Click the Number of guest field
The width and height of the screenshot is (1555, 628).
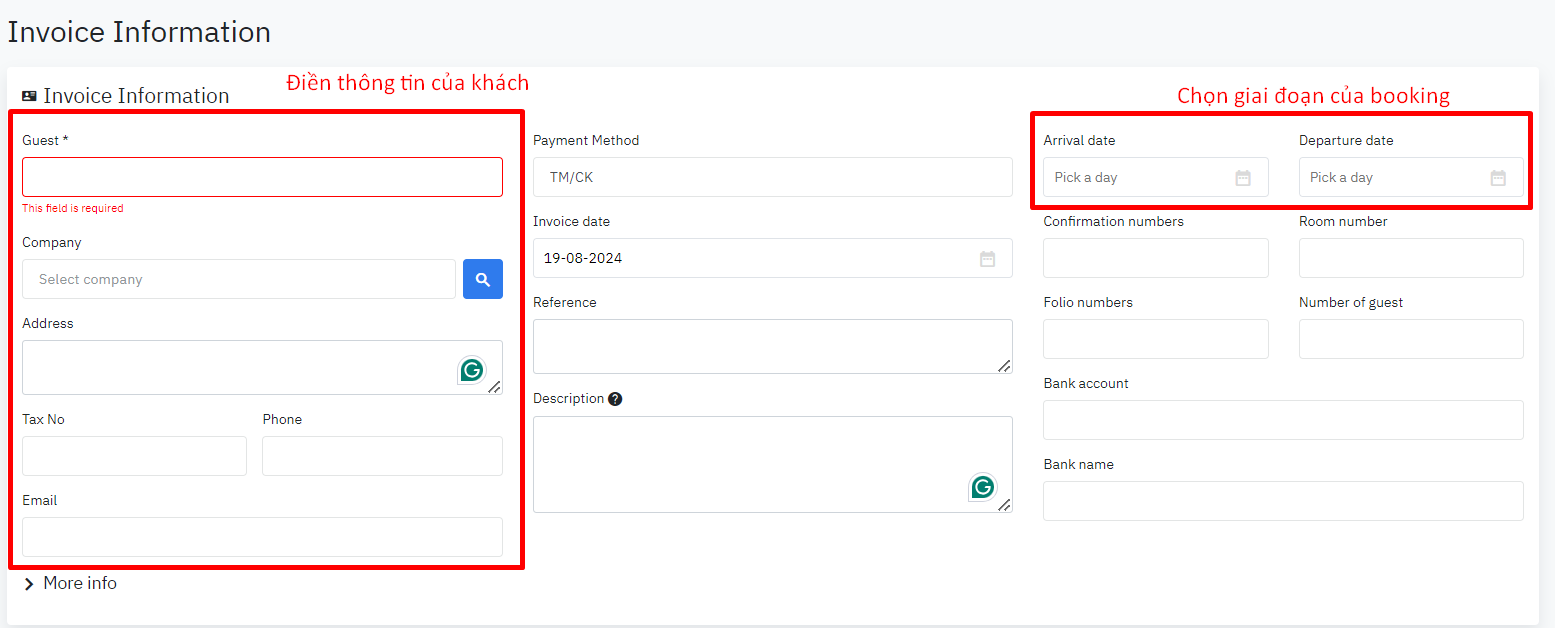click(1411, 339)
